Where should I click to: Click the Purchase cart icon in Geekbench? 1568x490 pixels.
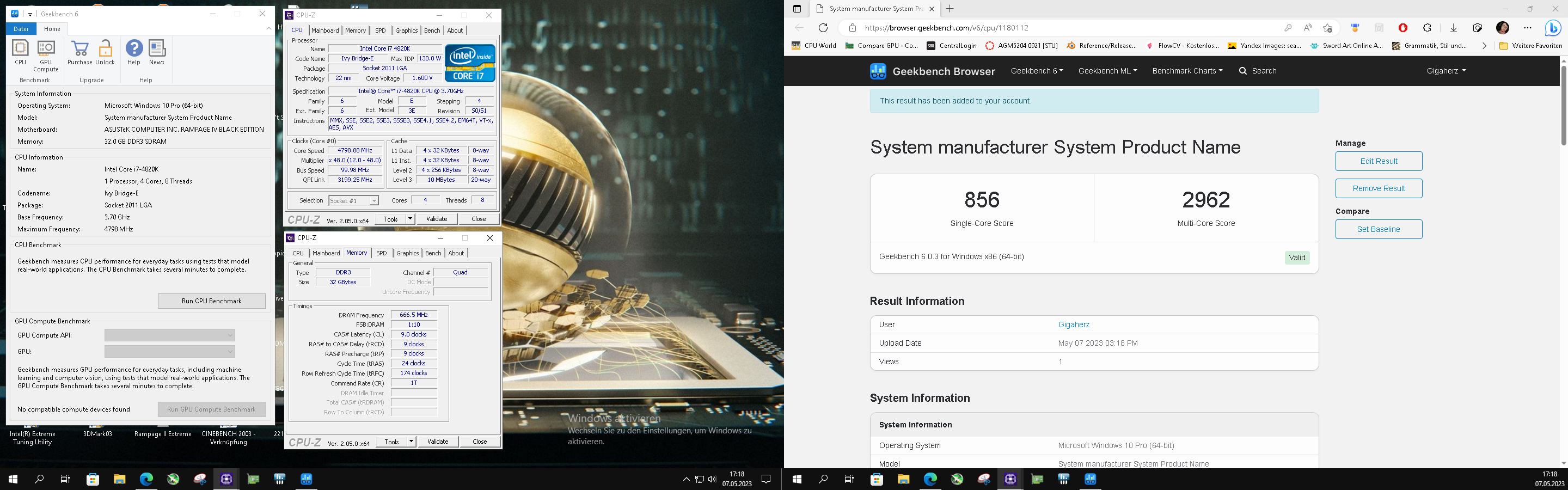point(79,52)
